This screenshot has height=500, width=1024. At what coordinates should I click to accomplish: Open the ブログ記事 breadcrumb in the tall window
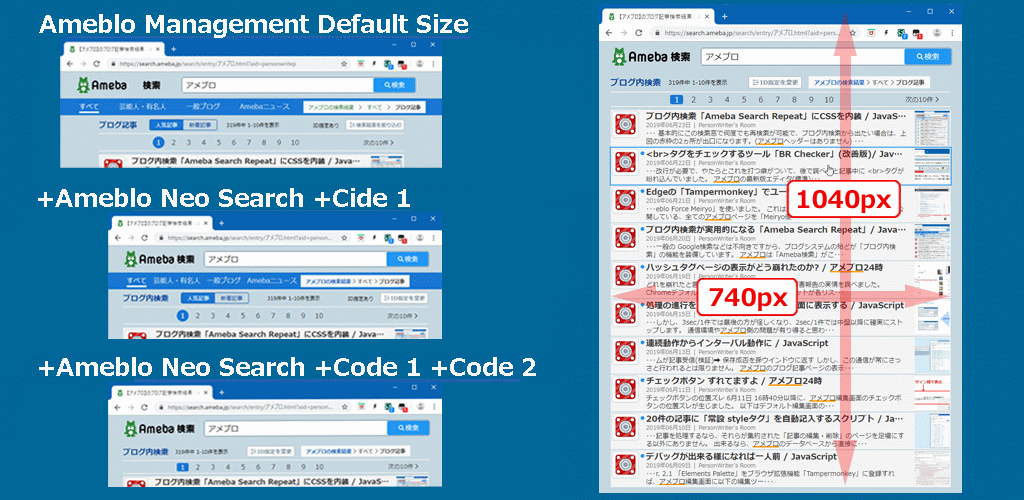pyautogui.click(x=911, y=82)
